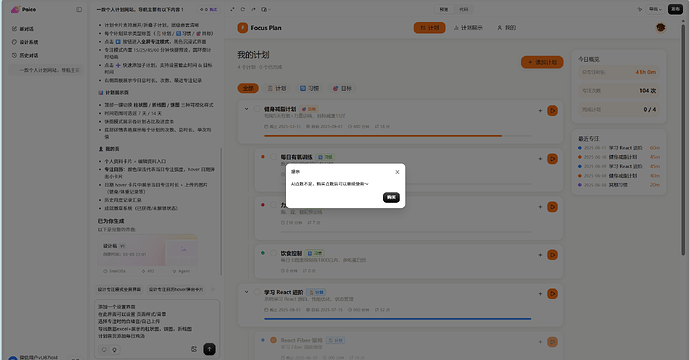The width and height of the screenshot is (690, 360).
Task: Collapse the 学习 React 进阶 card chevron
Action: [246, 292]
